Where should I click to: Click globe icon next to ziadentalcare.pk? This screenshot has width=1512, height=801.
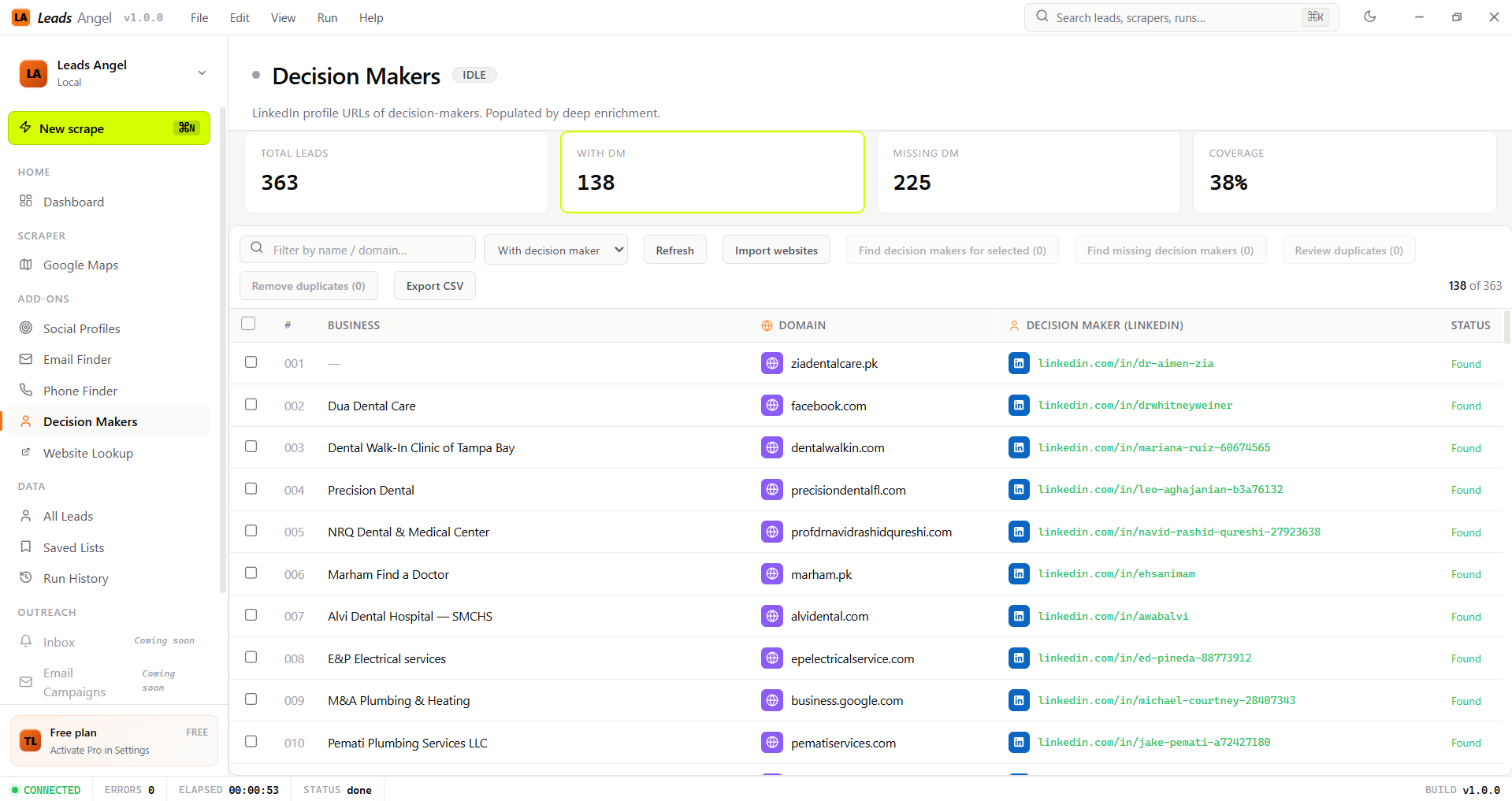[x=772, y=363]
